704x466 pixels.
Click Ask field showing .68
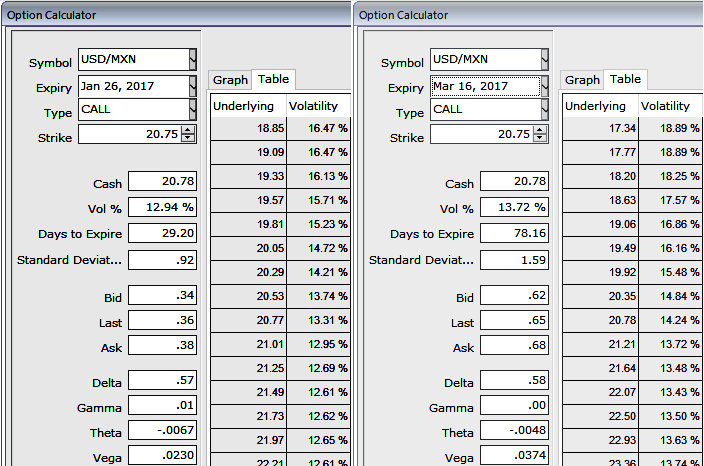515,345
